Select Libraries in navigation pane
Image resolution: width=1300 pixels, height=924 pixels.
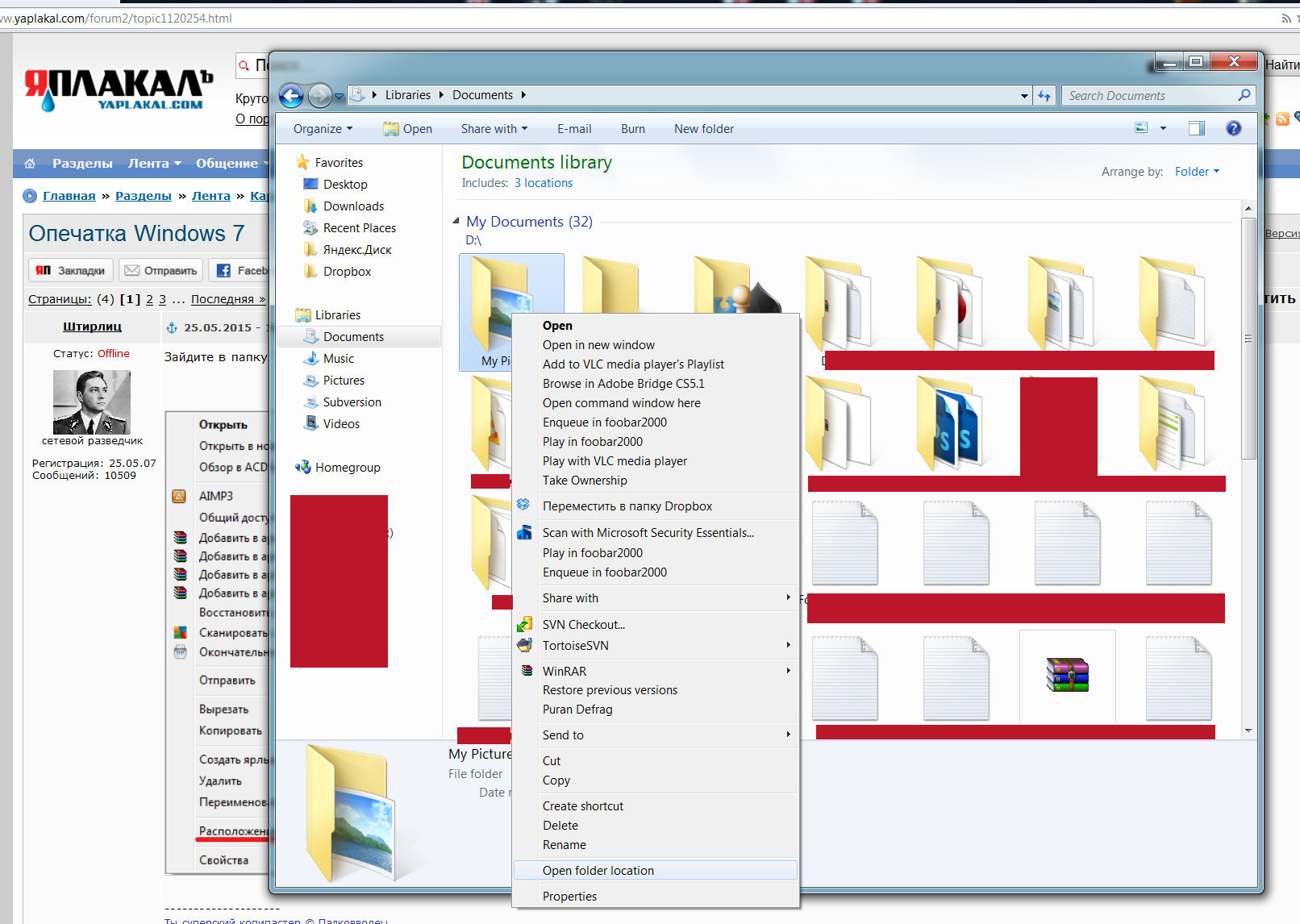[x=338, y=315]
